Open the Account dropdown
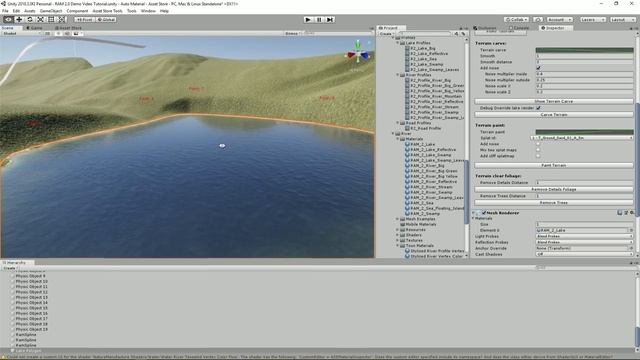 560,19
